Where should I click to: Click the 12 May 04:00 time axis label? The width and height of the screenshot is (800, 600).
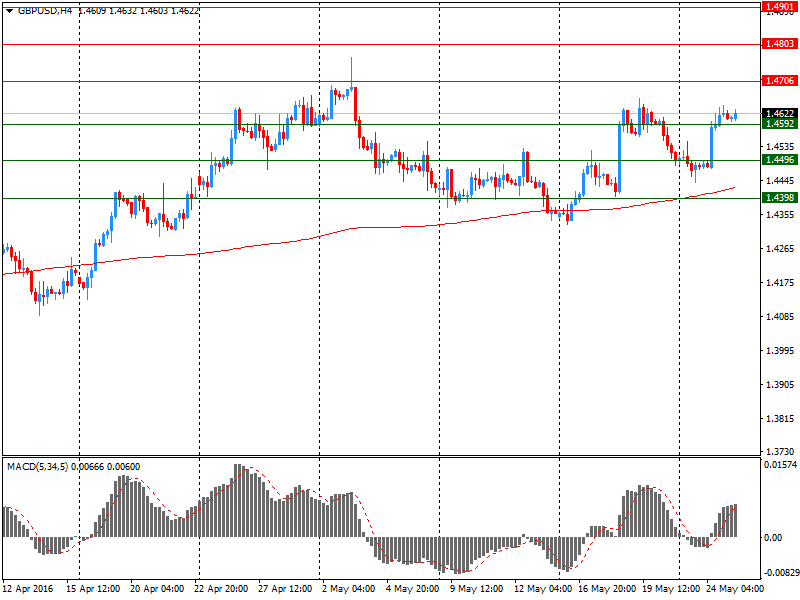[541, 589]
